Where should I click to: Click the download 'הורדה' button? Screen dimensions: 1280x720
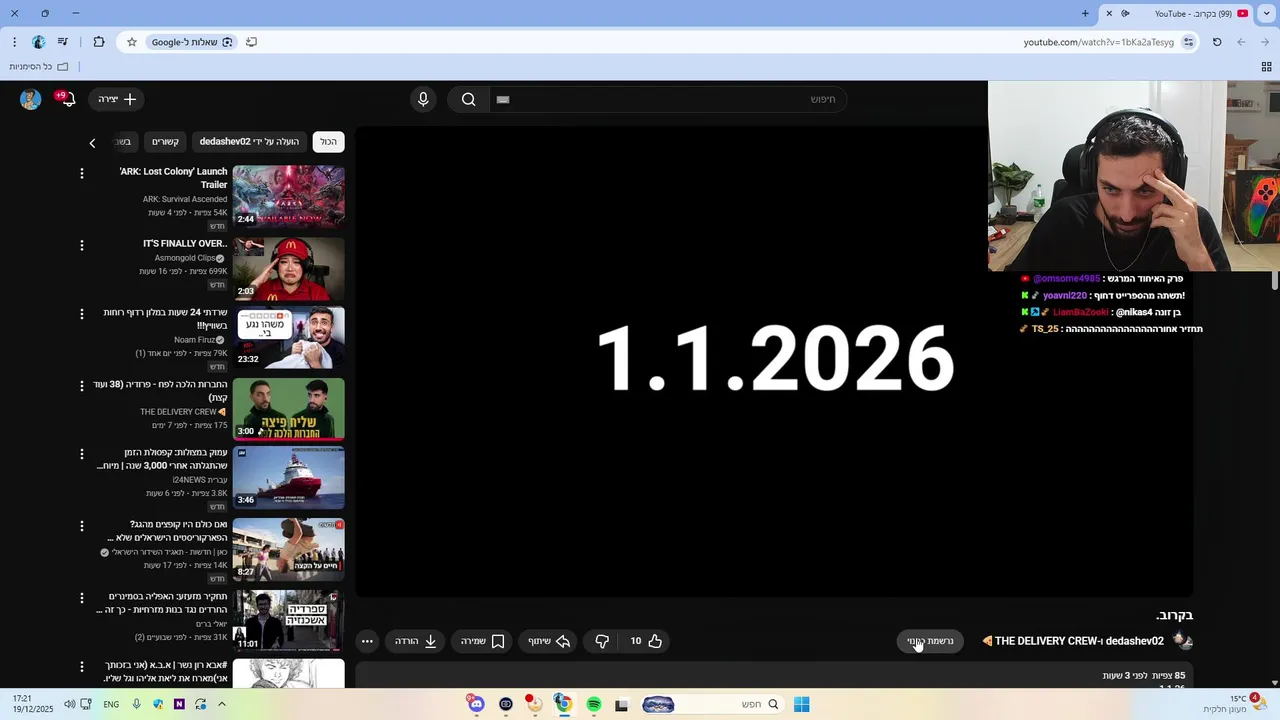(x=416, y=641)
